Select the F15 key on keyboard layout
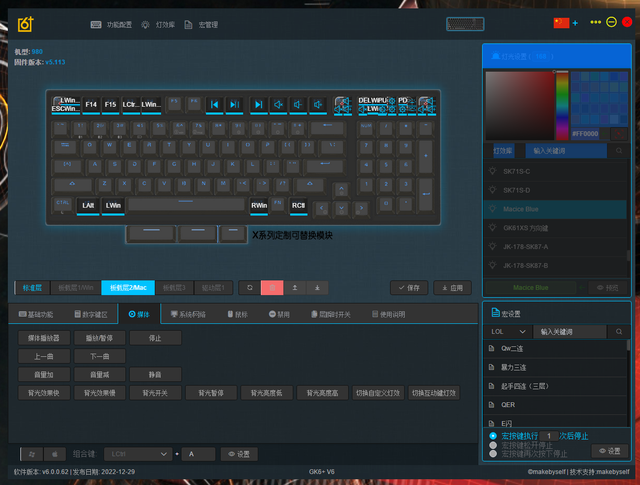This screenshot has height=485, width=640. pyautogui.click(x=111, y=105)
